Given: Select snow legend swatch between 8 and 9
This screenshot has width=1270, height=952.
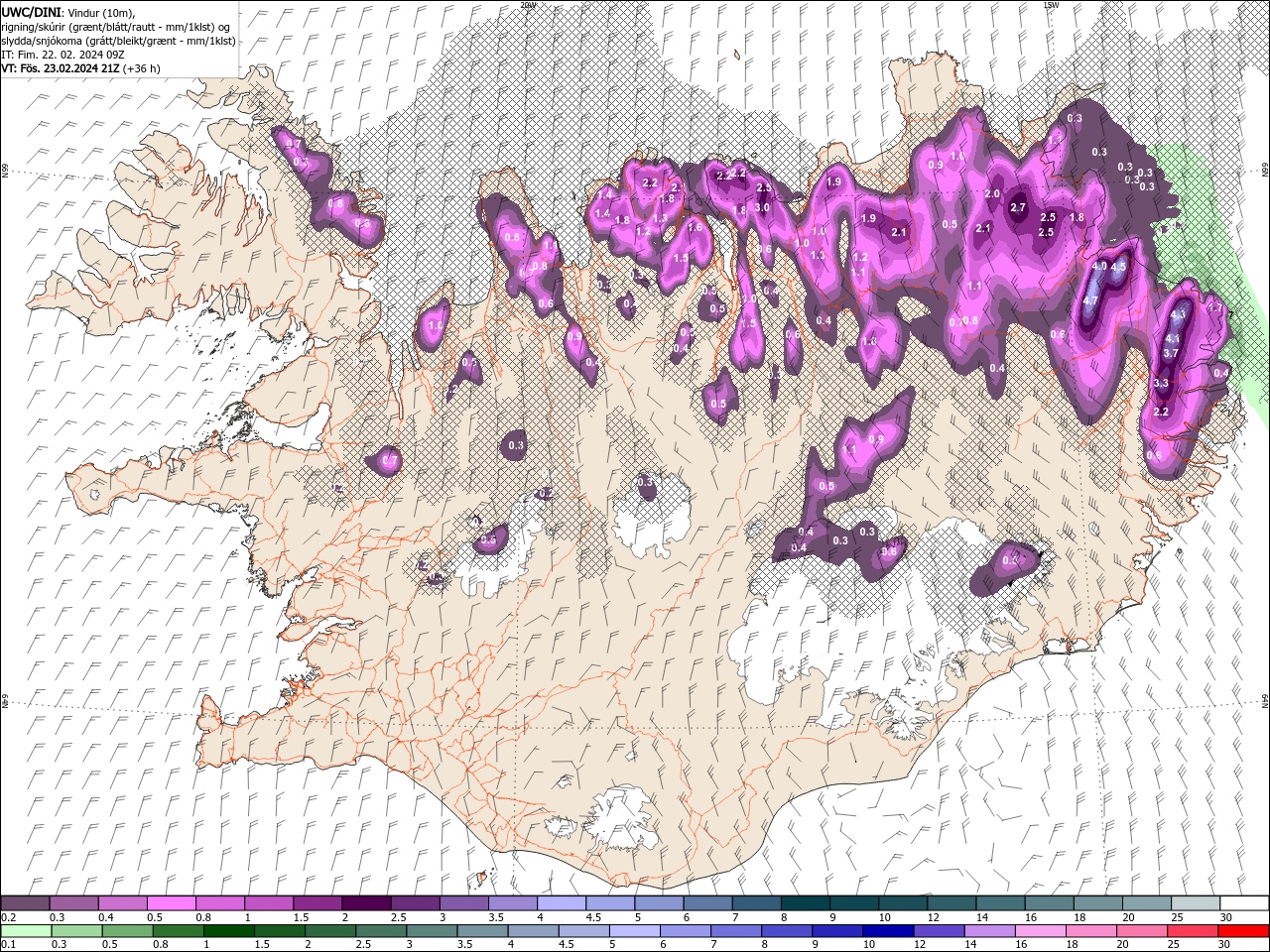Looking at the screenshot, I should [x=806, y=903].
